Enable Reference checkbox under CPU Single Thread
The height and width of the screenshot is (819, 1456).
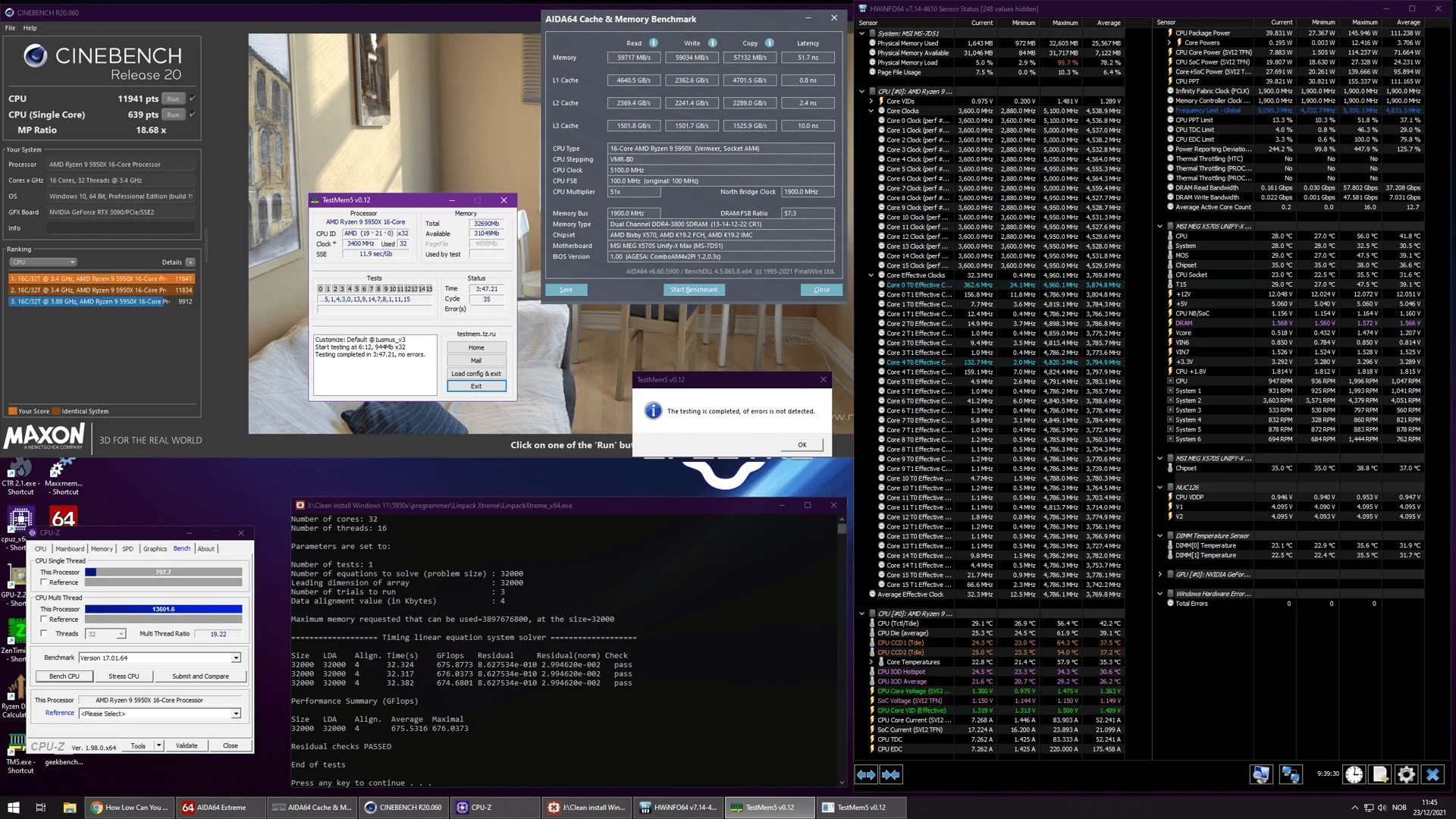pyautogui.click(x=44, y=582)
